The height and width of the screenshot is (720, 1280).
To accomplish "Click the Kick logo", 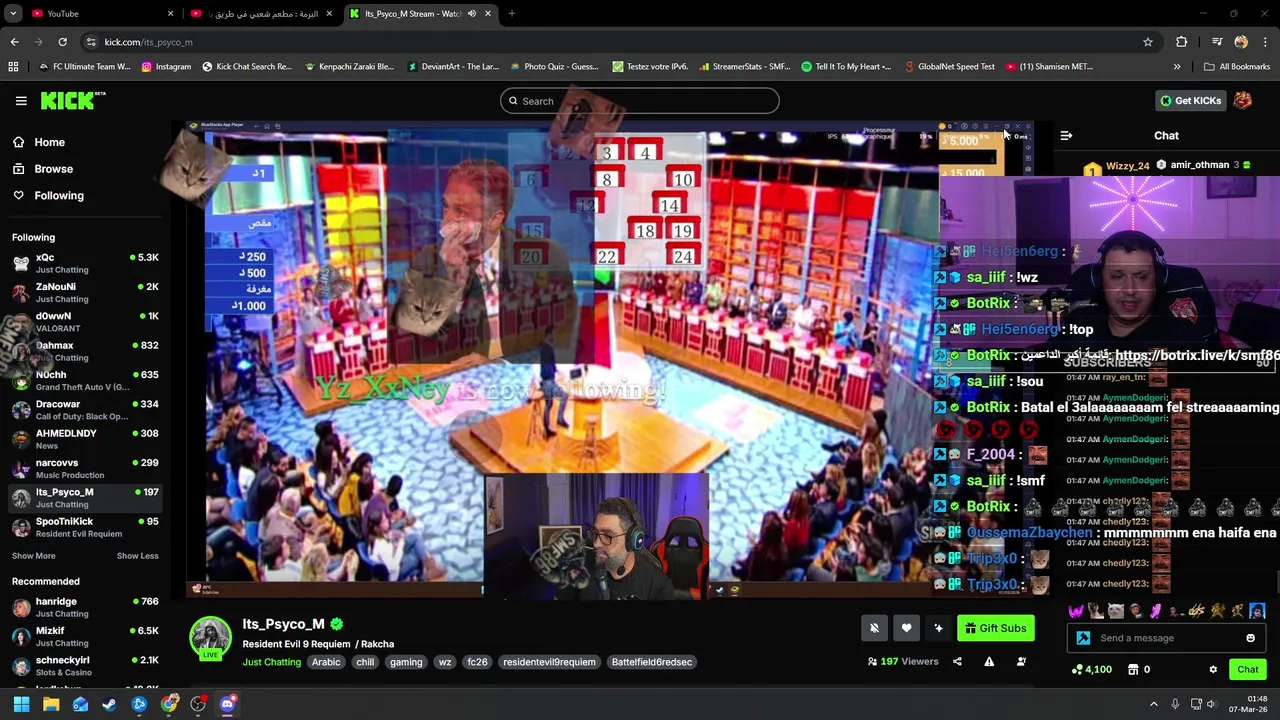I will 73,100.
